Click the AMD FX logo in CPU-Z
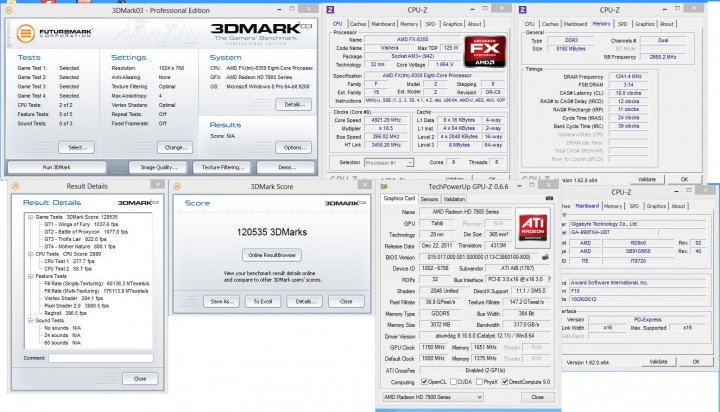Viewport: 720px width, 412px height. 485,52
